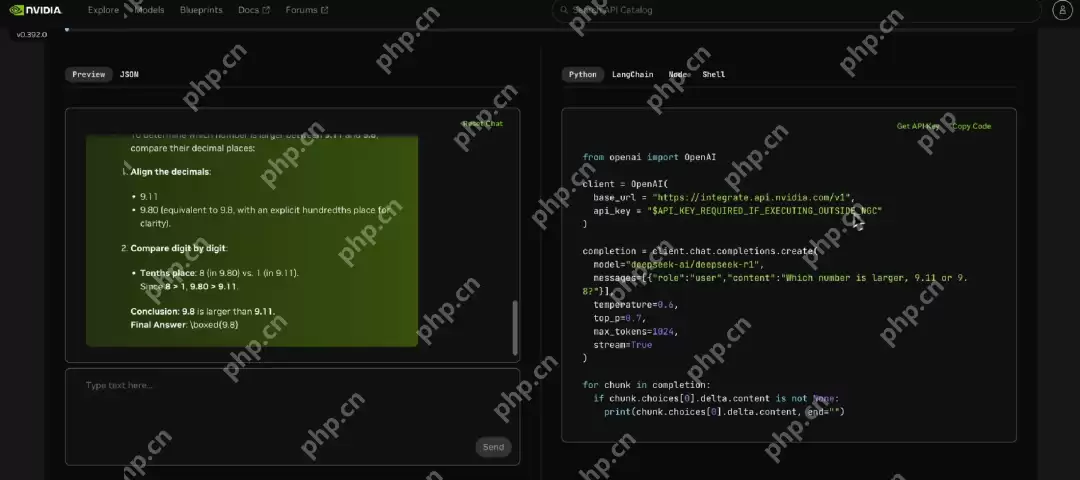Screen dimensions: 1080x480
Task: Show the Node code sample
Action: pos(678,74)
